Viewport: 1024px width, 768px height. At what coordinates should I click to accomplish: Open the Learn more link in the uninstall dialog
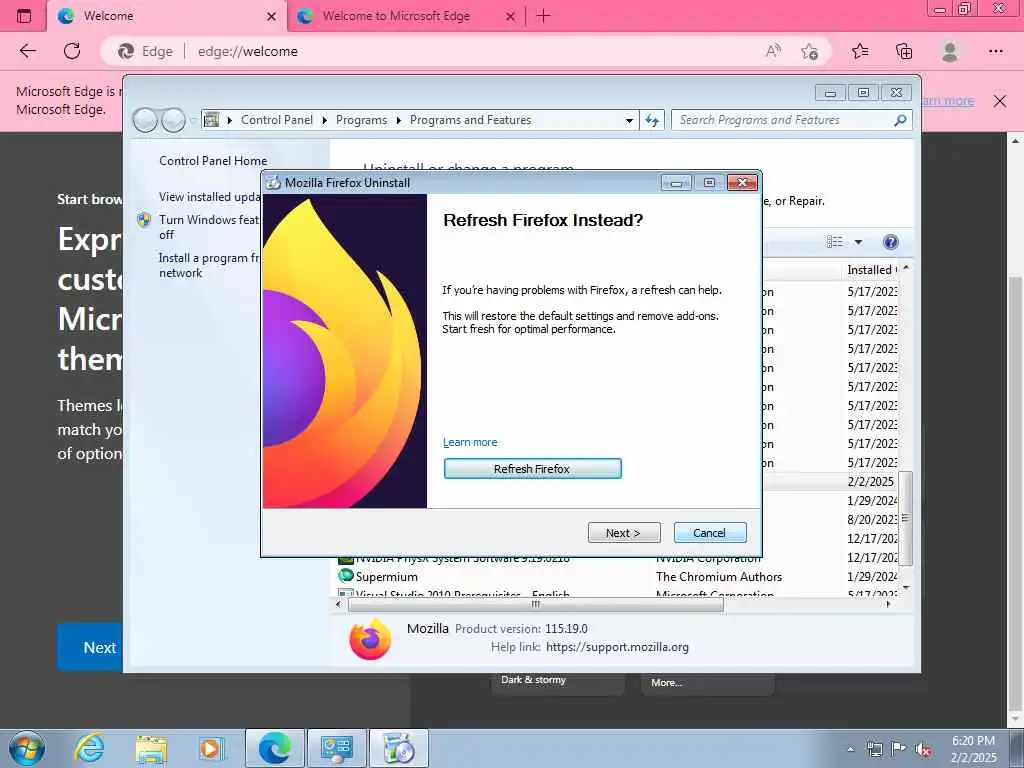pos(470,442)
